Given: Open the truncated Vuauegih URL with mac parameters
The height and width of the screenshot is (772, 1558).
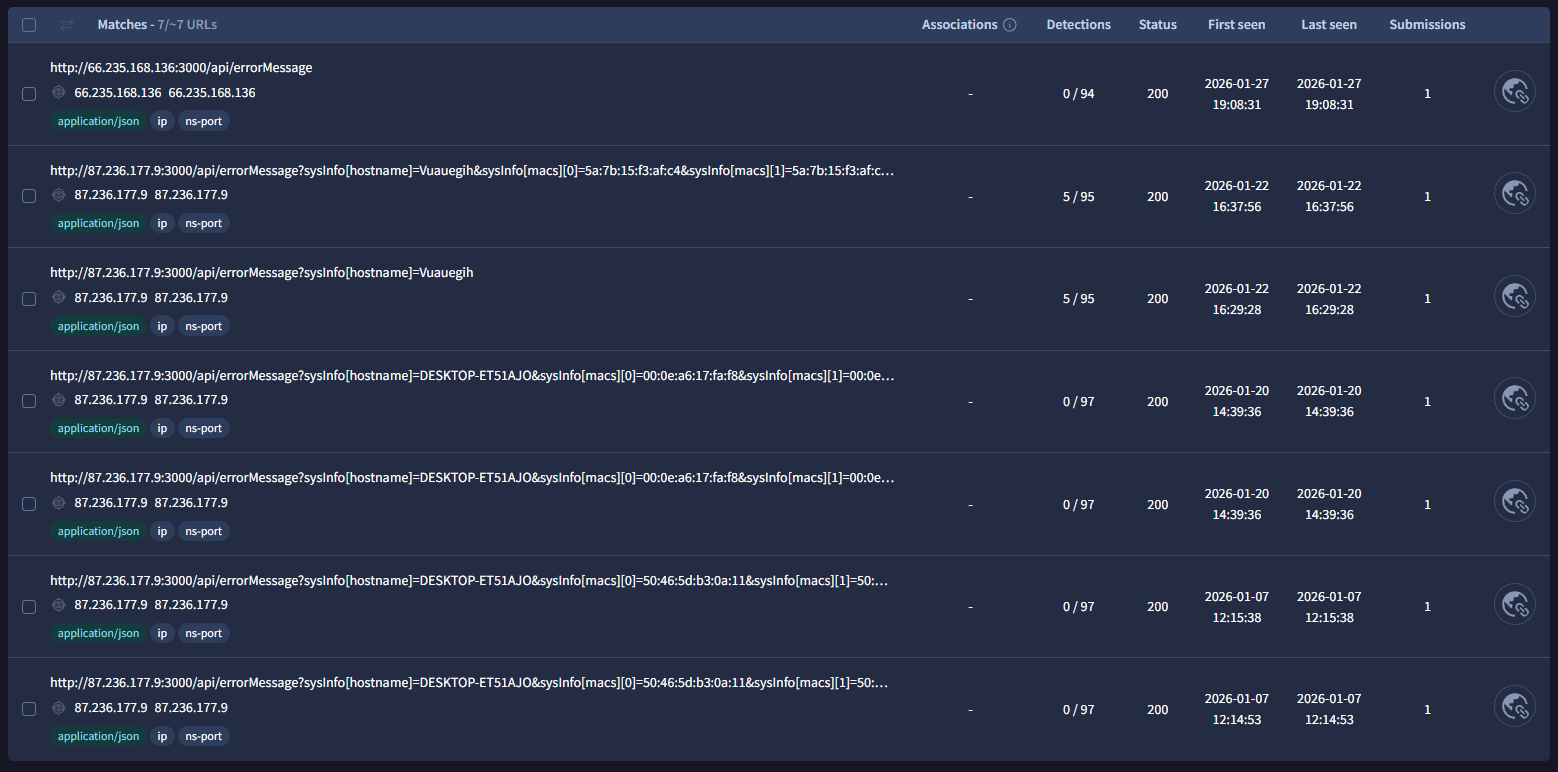Looking at the screenshot, I should coord(470,170).
